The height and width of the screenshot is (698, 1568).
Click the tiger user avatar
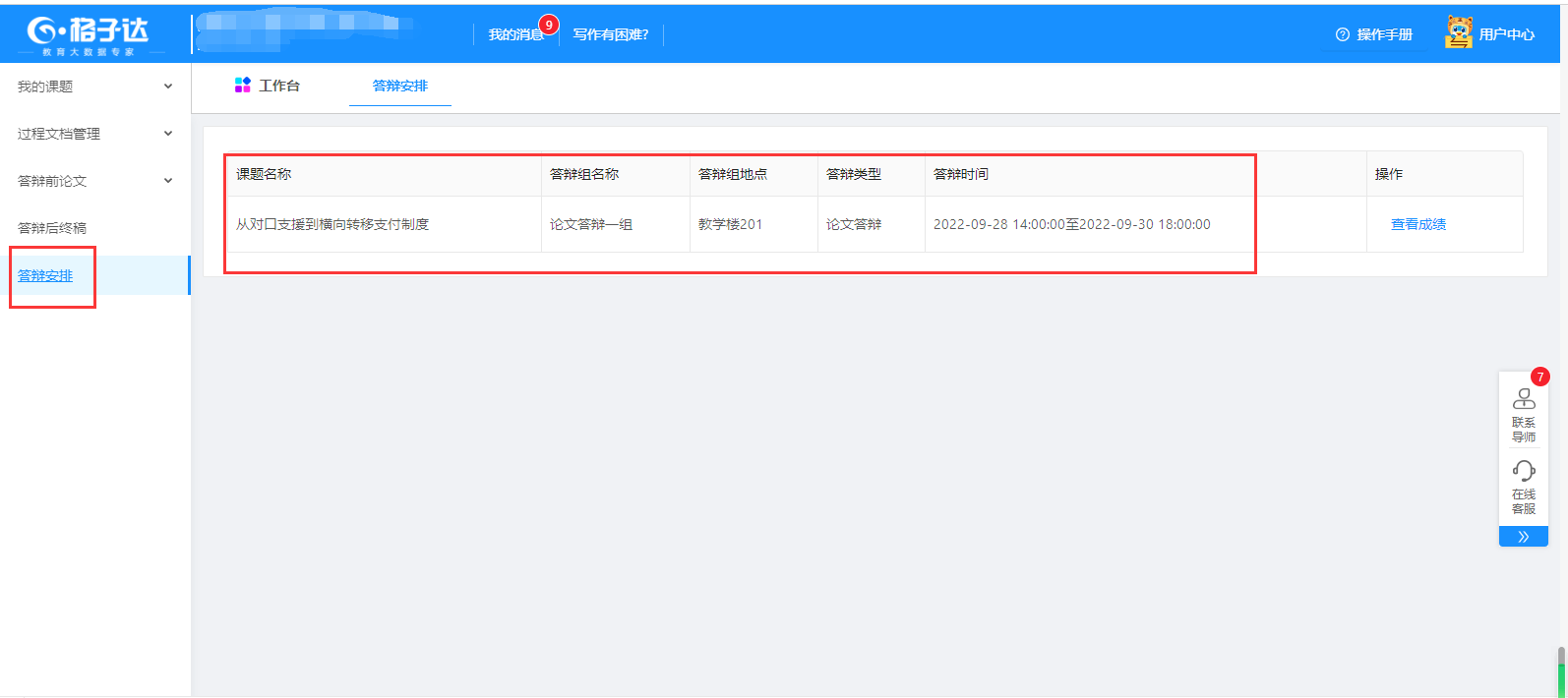[x=1459, y=32]
